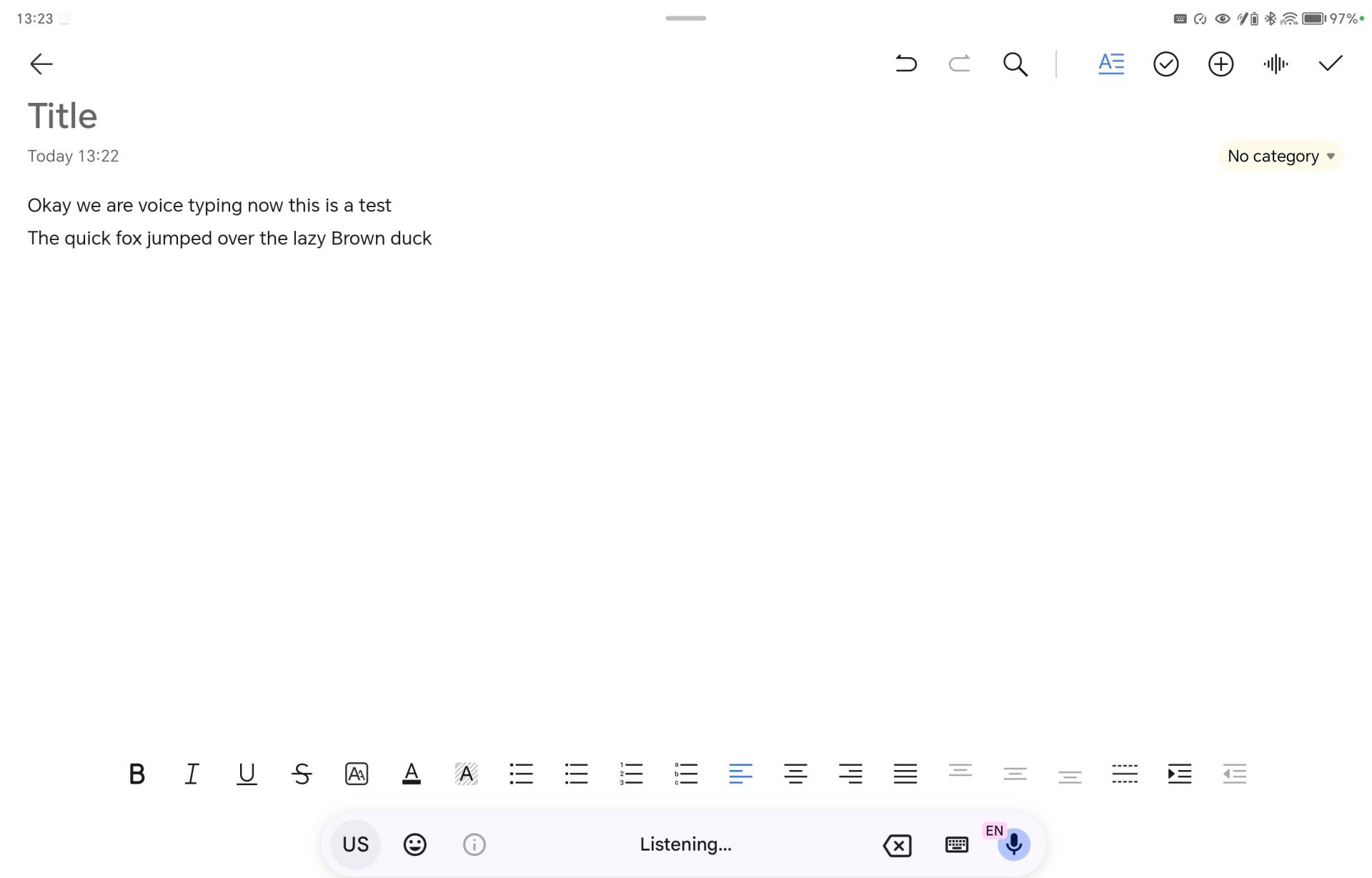Screen dimensions: 1372x878
Task: Undo the last edit
Action: pos(905,64)
